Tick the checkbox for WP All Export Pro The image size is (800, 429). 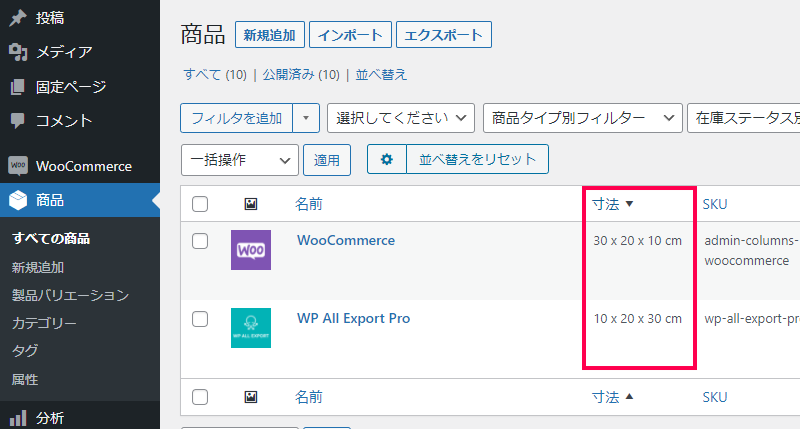[x=200, y=319]
